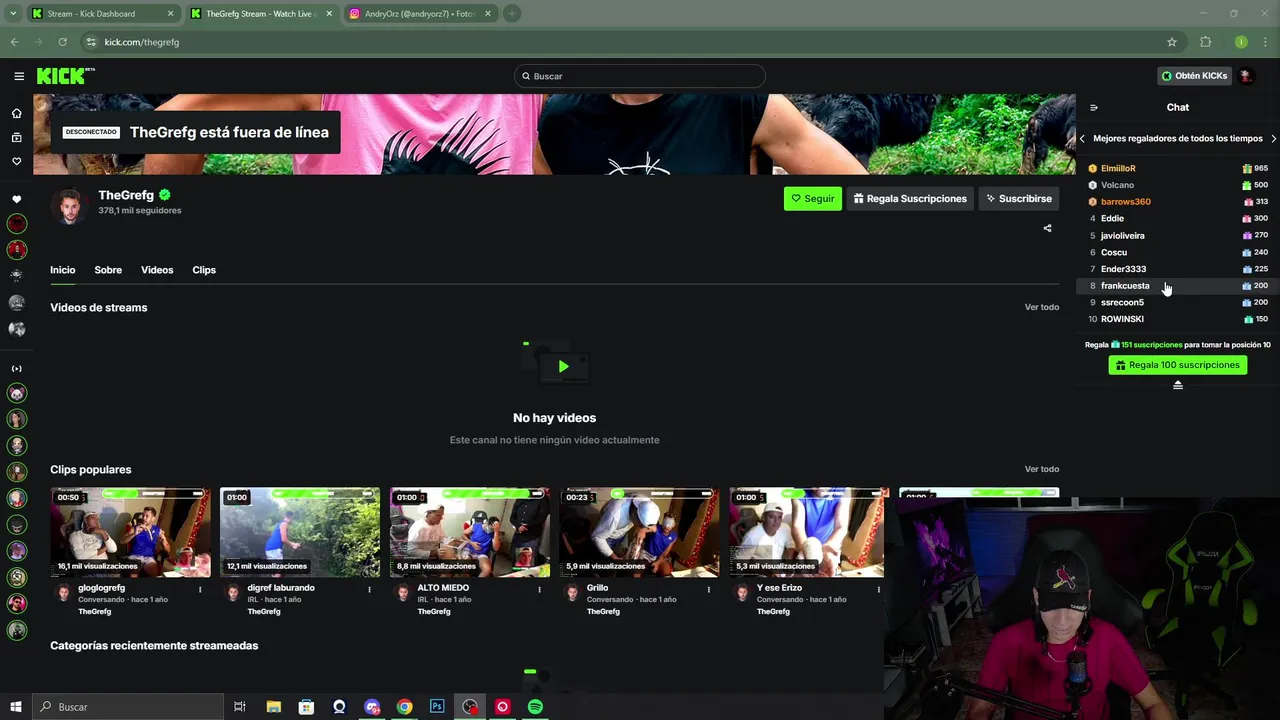Switch to AndryOrz Instagram browser tab

(418, 14)
